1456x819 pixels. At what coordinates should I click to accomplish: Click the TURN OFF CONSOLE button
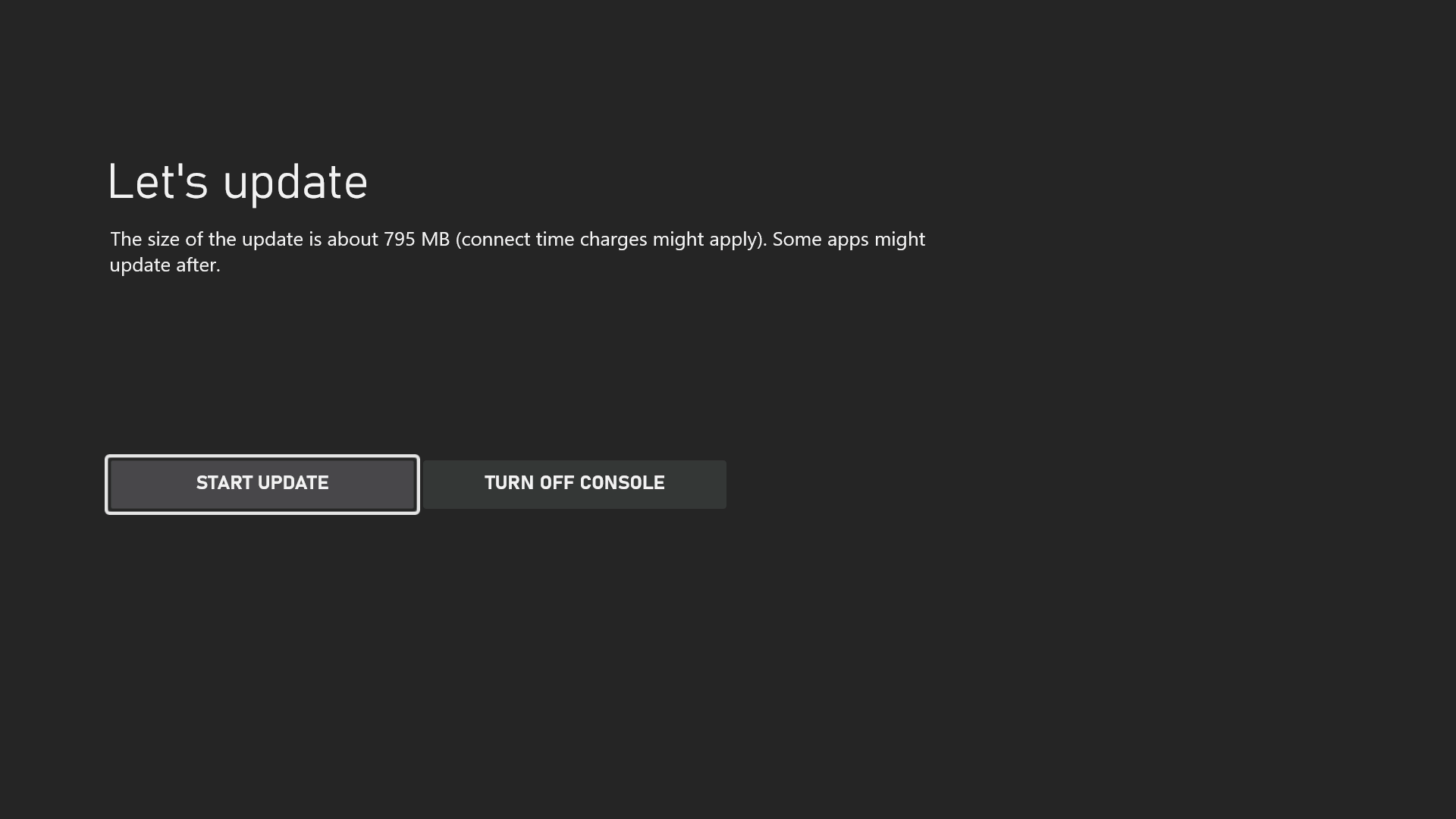click(x=575, y=485)
